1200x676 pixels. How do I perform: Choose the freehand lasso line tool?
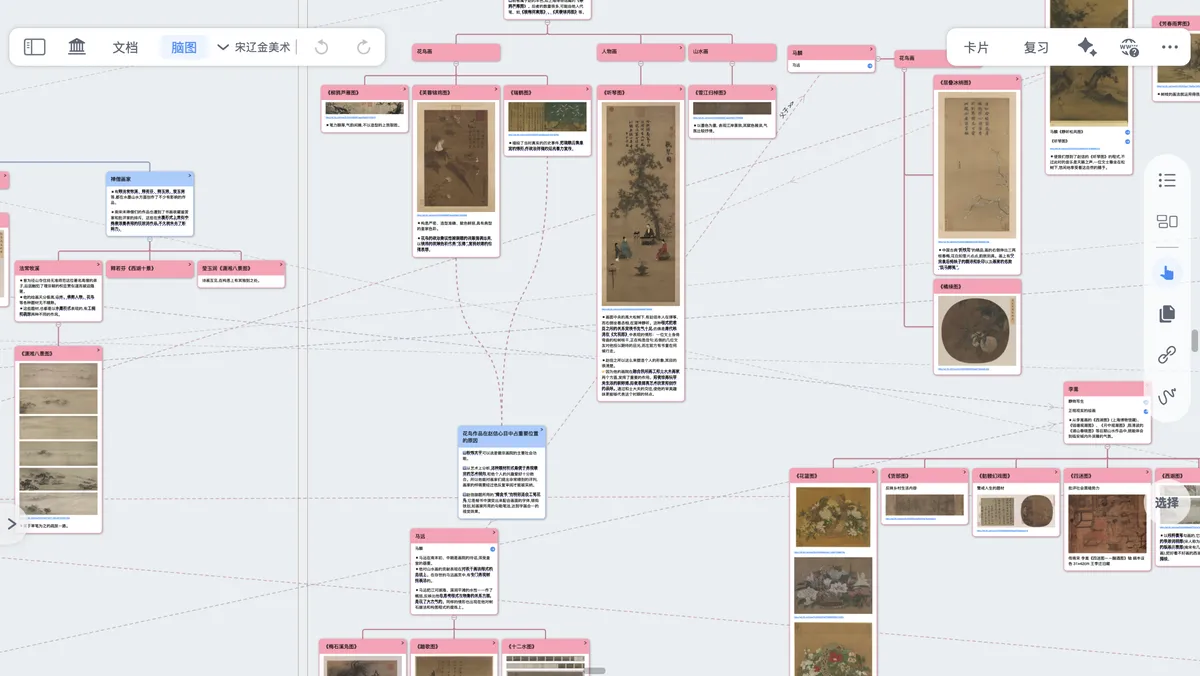click(x=1167, y=397)
